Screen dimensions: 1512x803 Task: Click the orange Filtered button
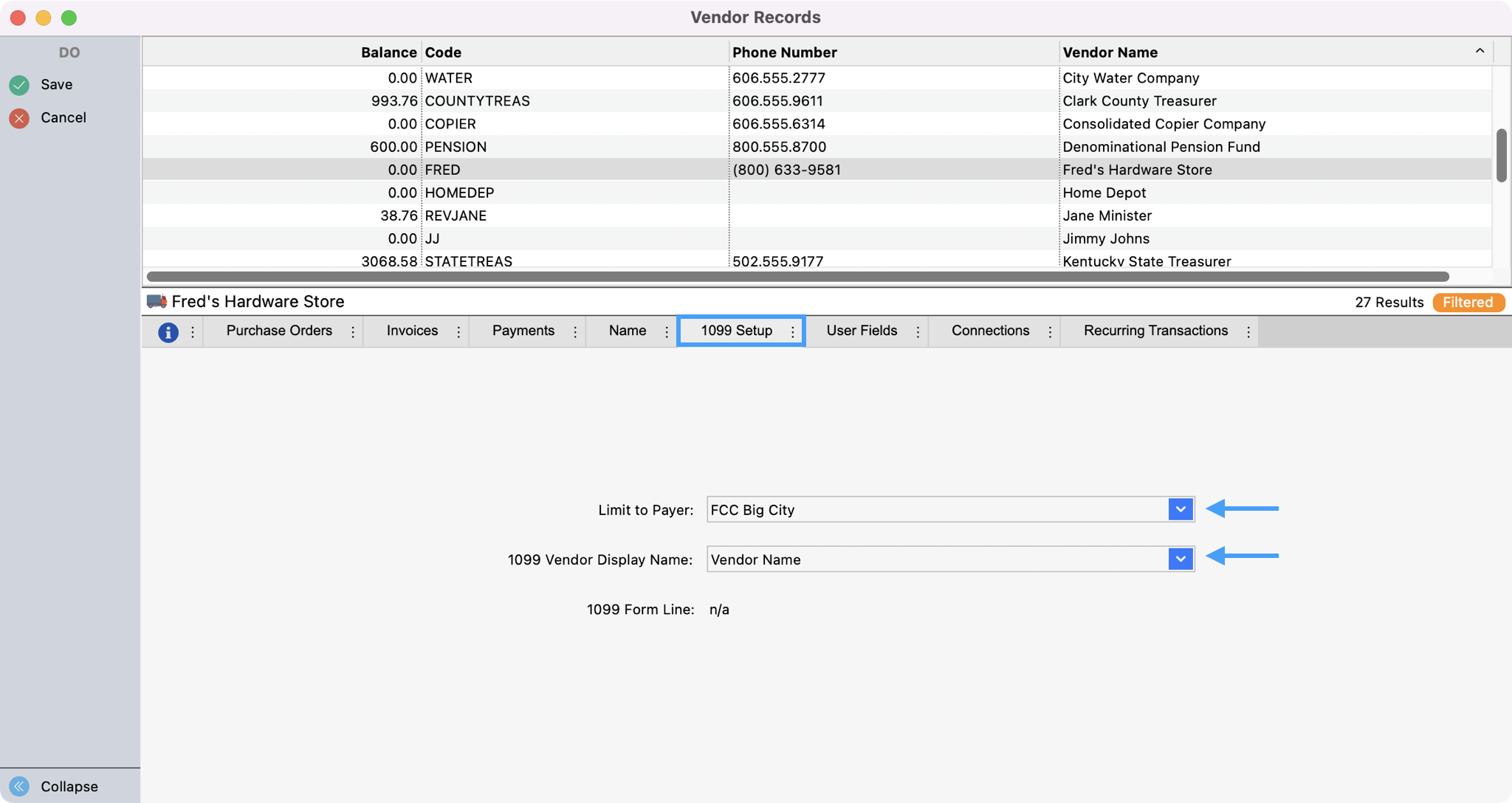click(1468, 303)
